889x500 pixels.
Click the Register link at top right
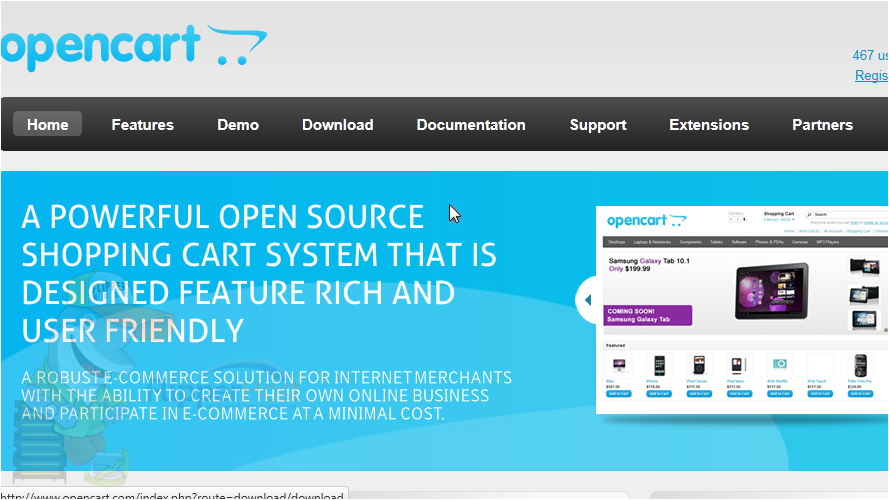tap(871, 75)
